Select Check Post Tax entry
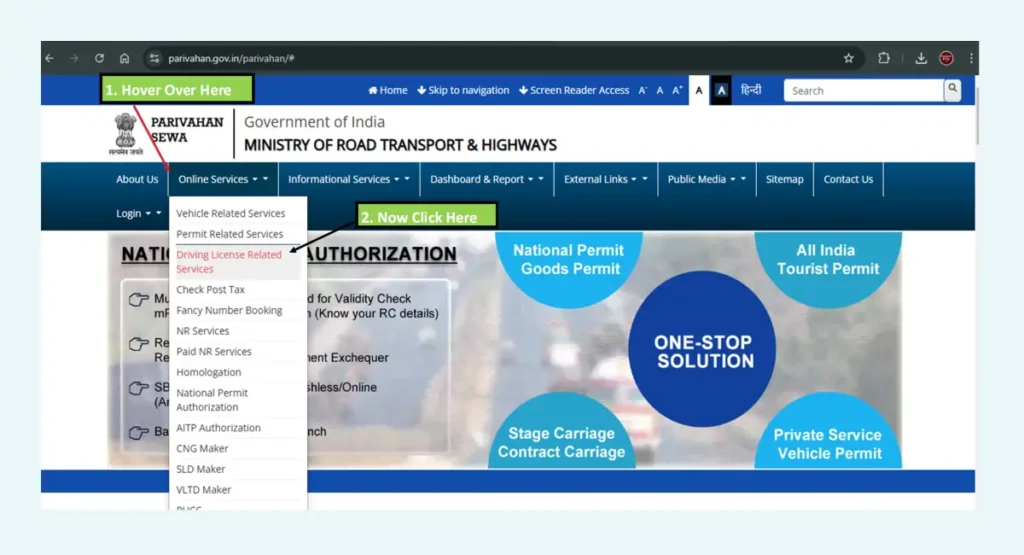The width and height of the screenshot is (1024, 555). [x=210, y=289]
